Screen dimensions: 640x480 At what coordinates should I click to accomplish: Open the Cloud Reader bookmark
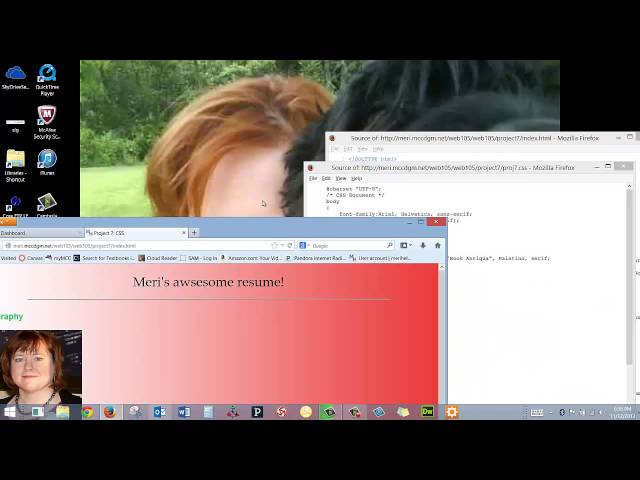point(158,258)
